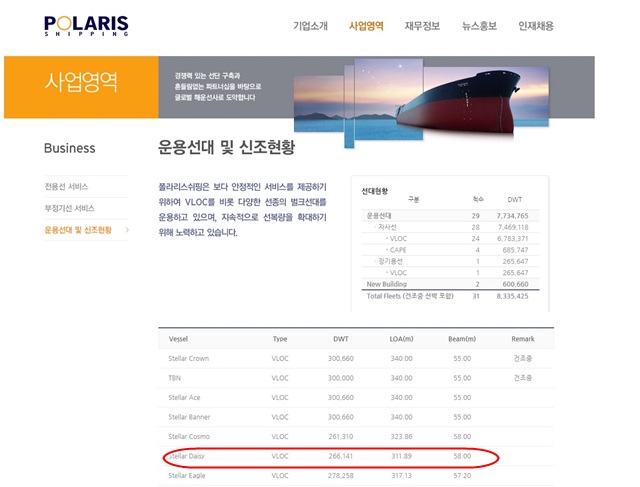Click the Type column header
Image resolution: width=640 pixels, height=487 pixels.
280,339
